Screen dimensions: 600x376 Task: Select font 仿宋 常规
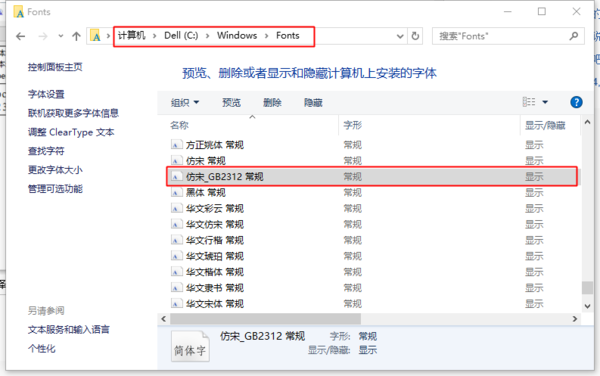[x=205, y=161]
